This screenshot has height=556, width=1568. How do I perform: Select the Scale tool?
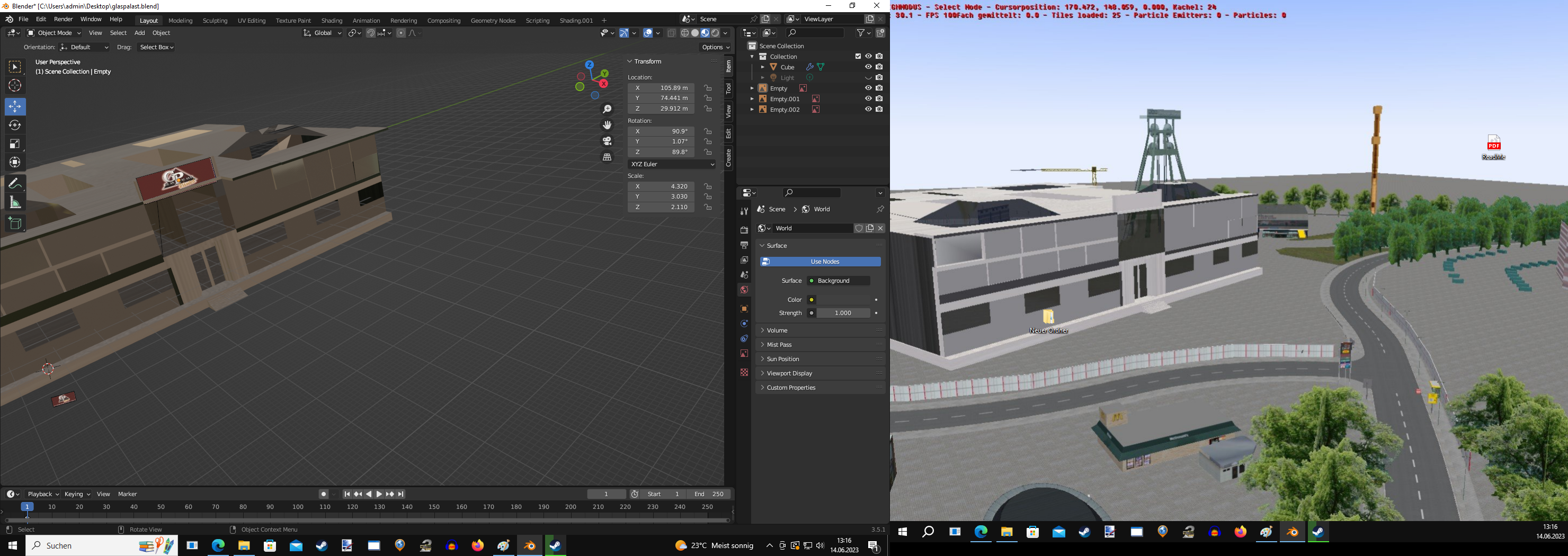pyautogui.click(x=15, y=144)
